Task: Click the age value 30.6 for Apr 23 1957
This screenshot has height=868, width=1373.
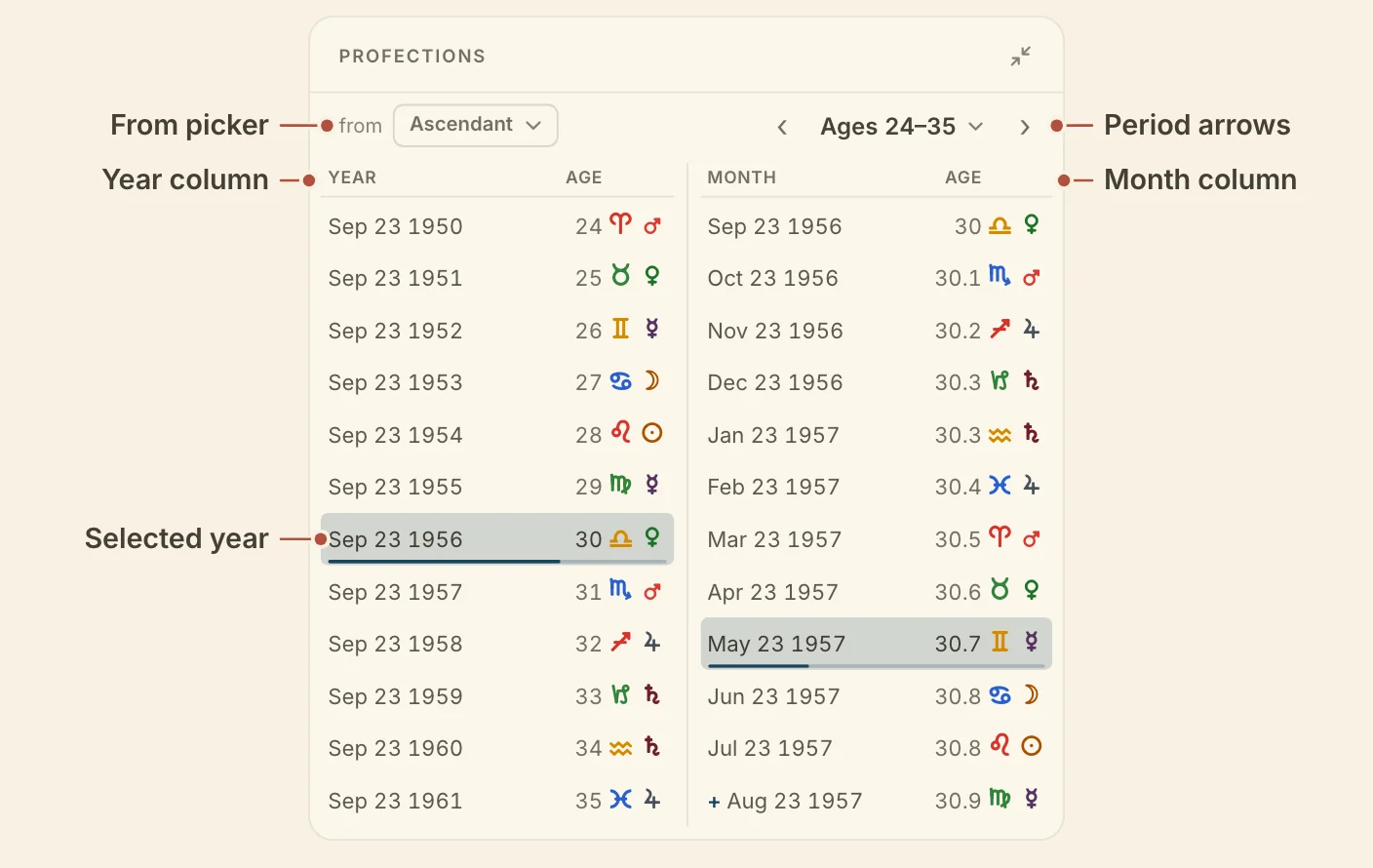Action: 958,592
